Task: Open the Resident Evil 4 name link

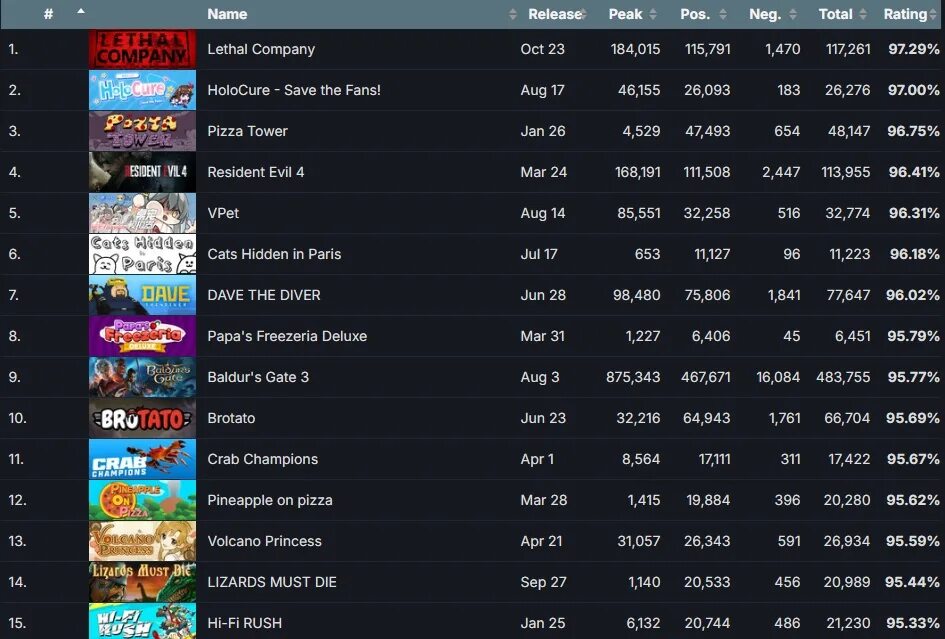Action: 256,172
